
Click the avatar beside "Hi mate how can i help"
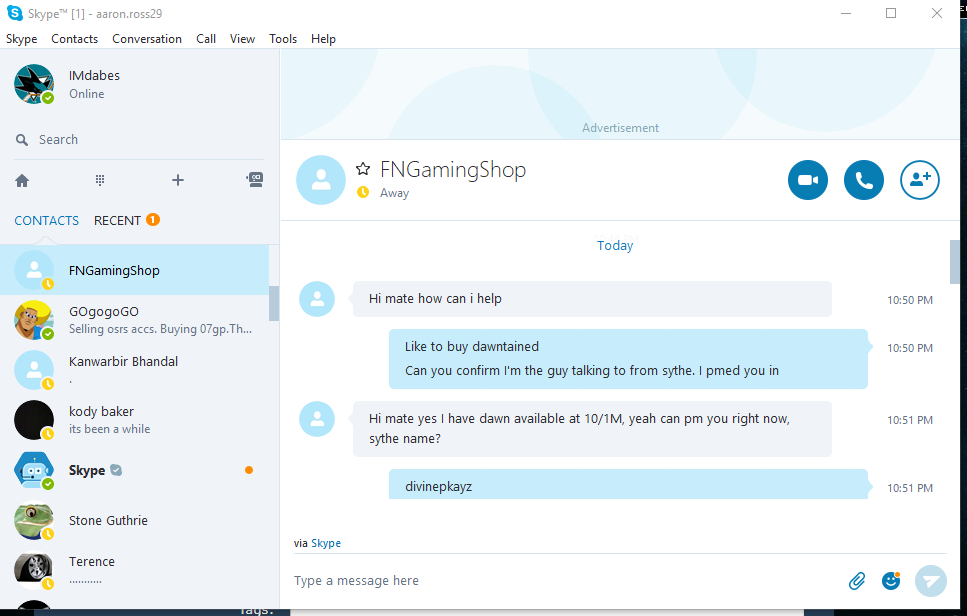[x=317, y=299]
